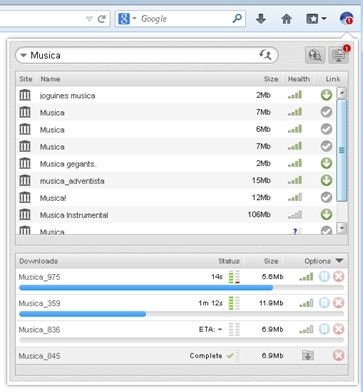Select the joguines musica result
Screen dimensions: 363x392
coord(67,96)
